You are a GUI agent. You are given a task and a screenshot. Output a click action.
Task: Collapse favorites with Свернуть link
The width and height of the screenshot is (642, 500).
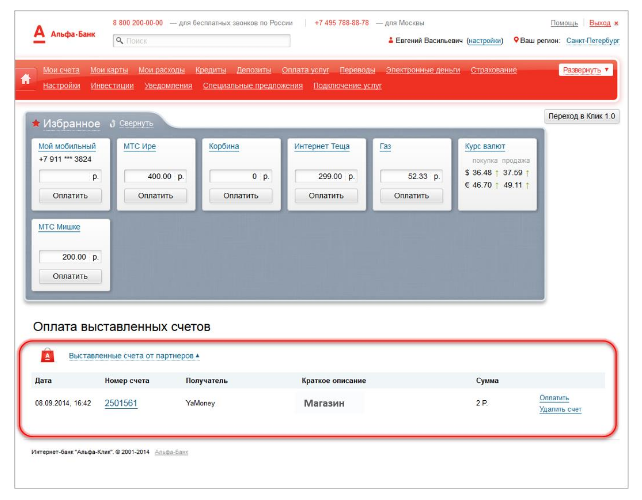tap(136, 123)
